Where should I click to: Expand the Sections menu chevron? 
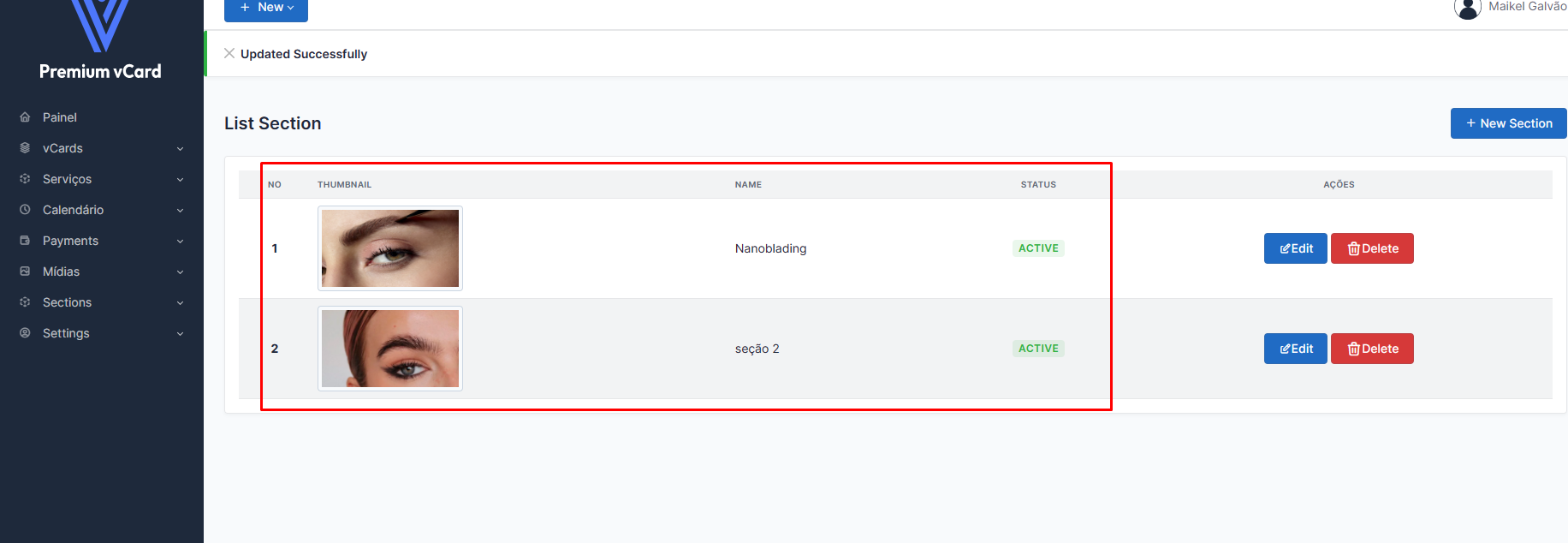coord(180,303)
